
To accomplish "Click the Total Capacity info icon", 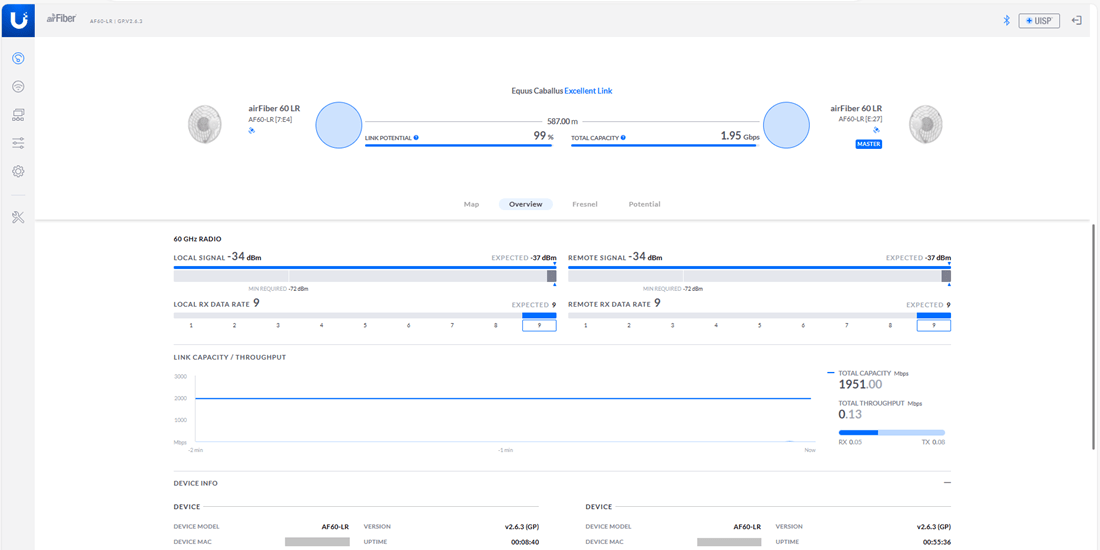I will tap(623, 138).
